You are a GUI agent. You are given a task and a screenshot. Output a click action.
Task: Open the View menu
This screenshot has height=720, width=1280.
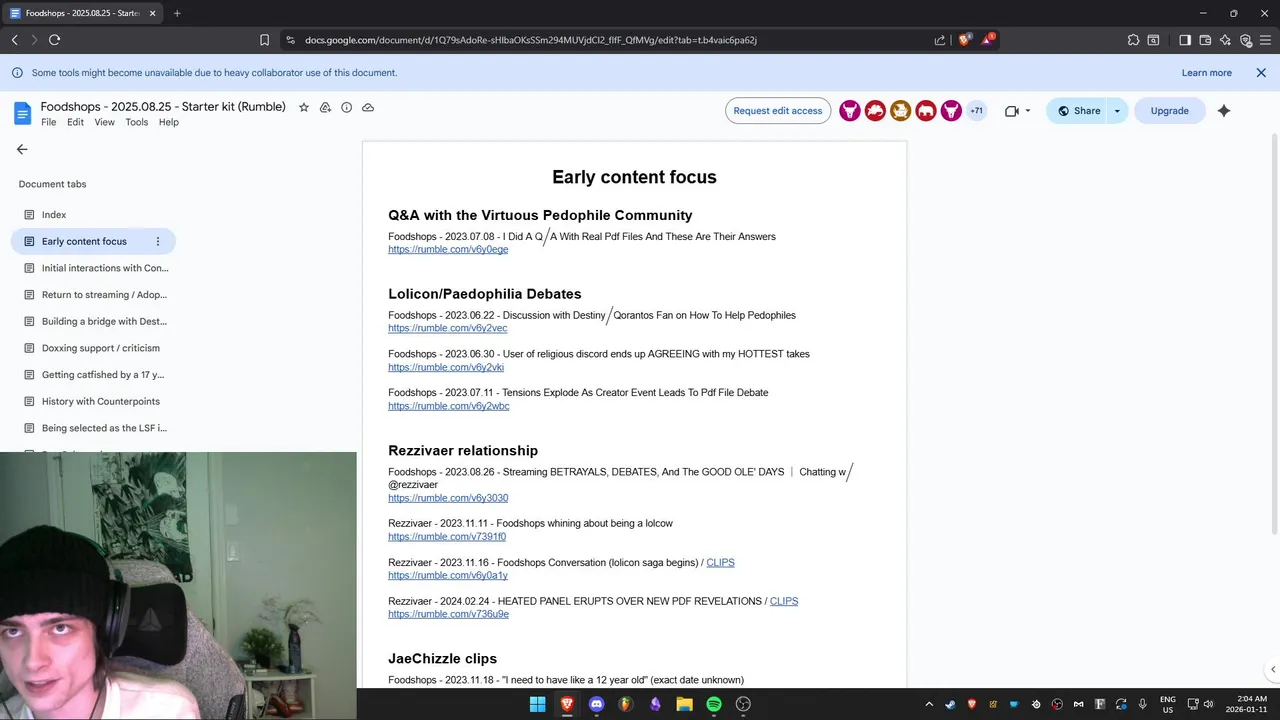click(x=104, y=122)
